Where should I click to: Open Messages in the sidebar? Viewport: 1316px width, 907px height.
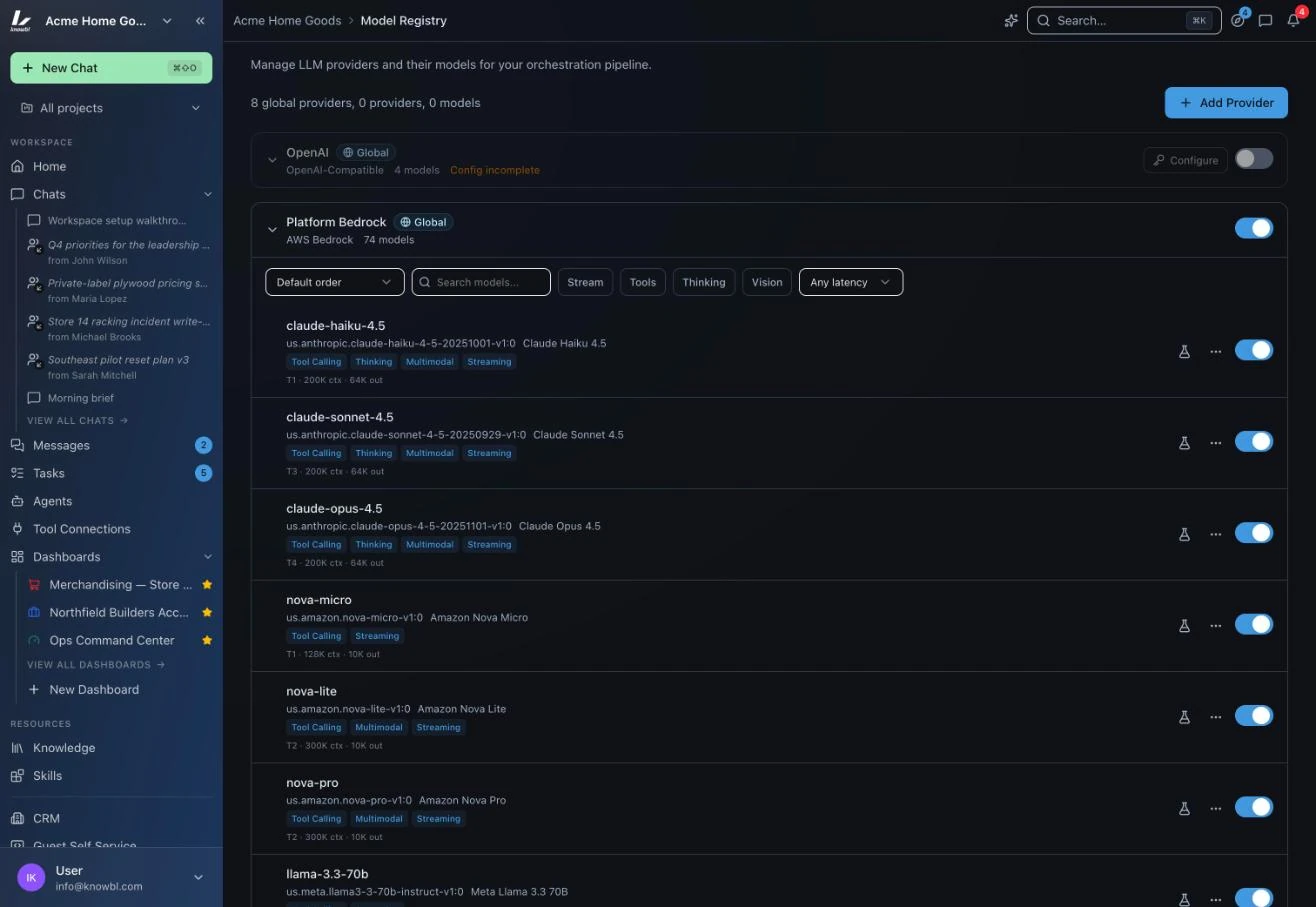coord(111,445)
